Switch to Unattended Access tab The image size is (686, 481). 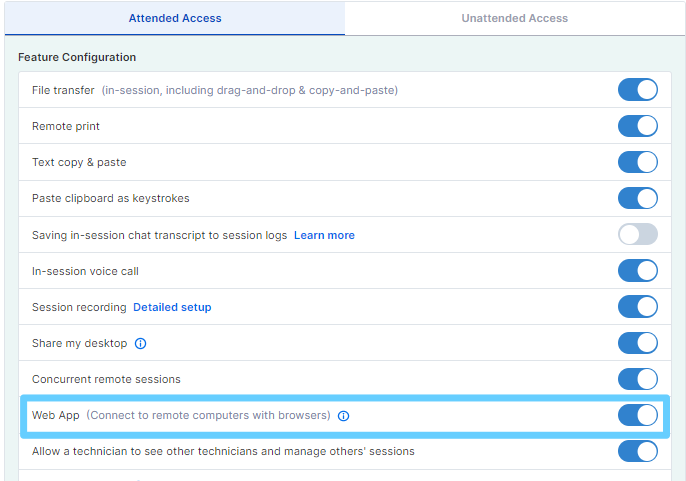coord(515,18)
